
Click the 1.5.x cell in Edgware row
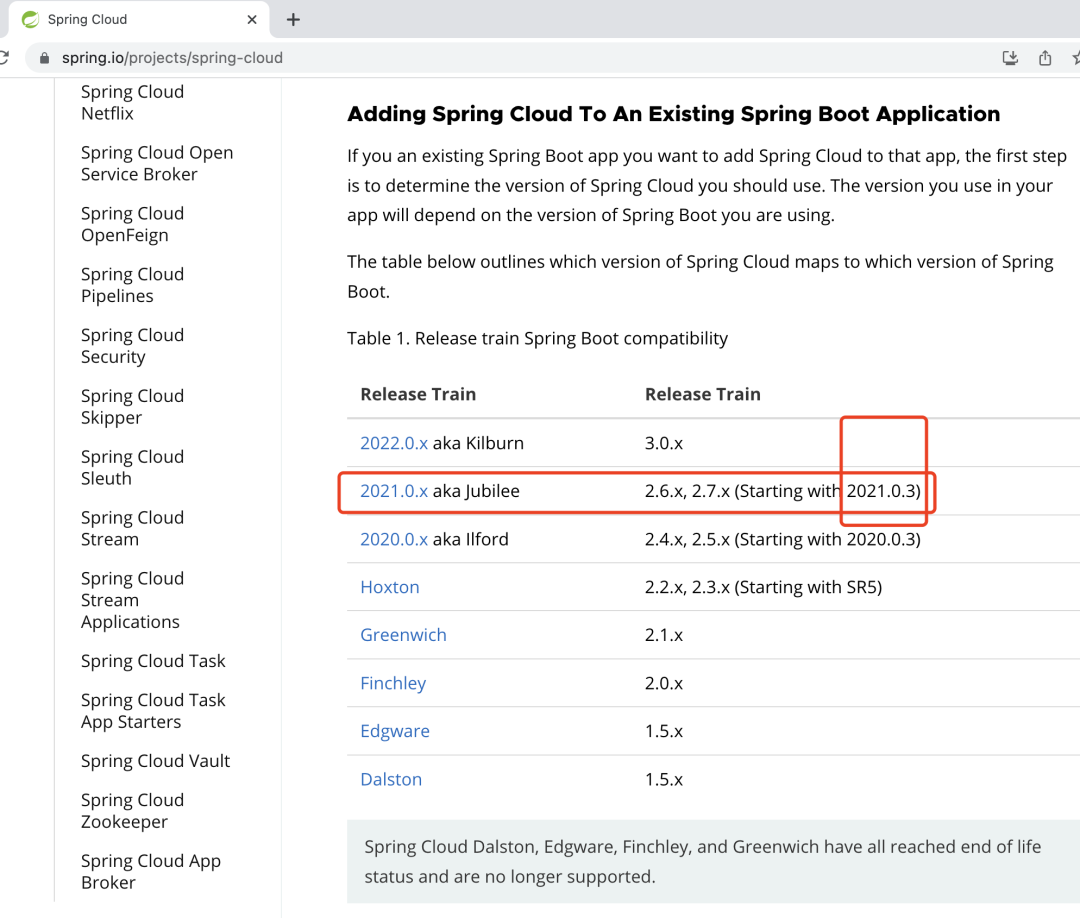(x=664, y=731)
